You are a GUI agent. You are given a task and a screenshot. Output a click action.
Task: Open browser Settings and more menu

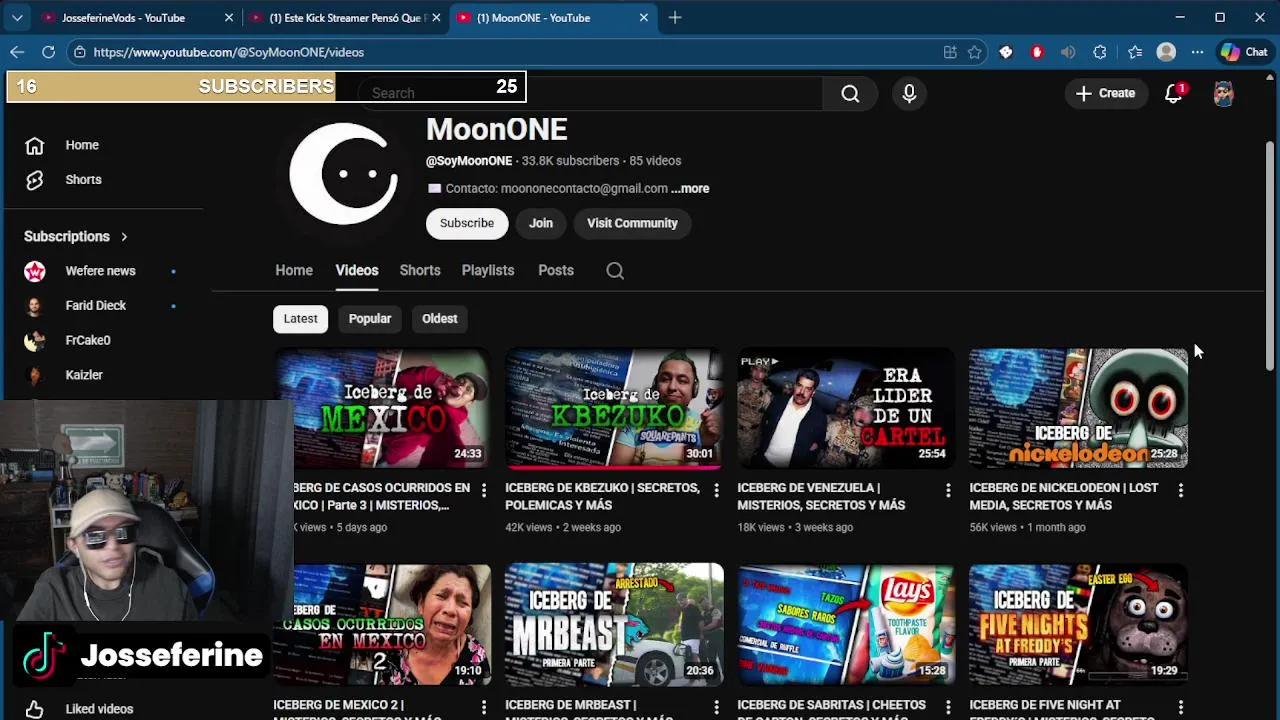coord(1197,52)
